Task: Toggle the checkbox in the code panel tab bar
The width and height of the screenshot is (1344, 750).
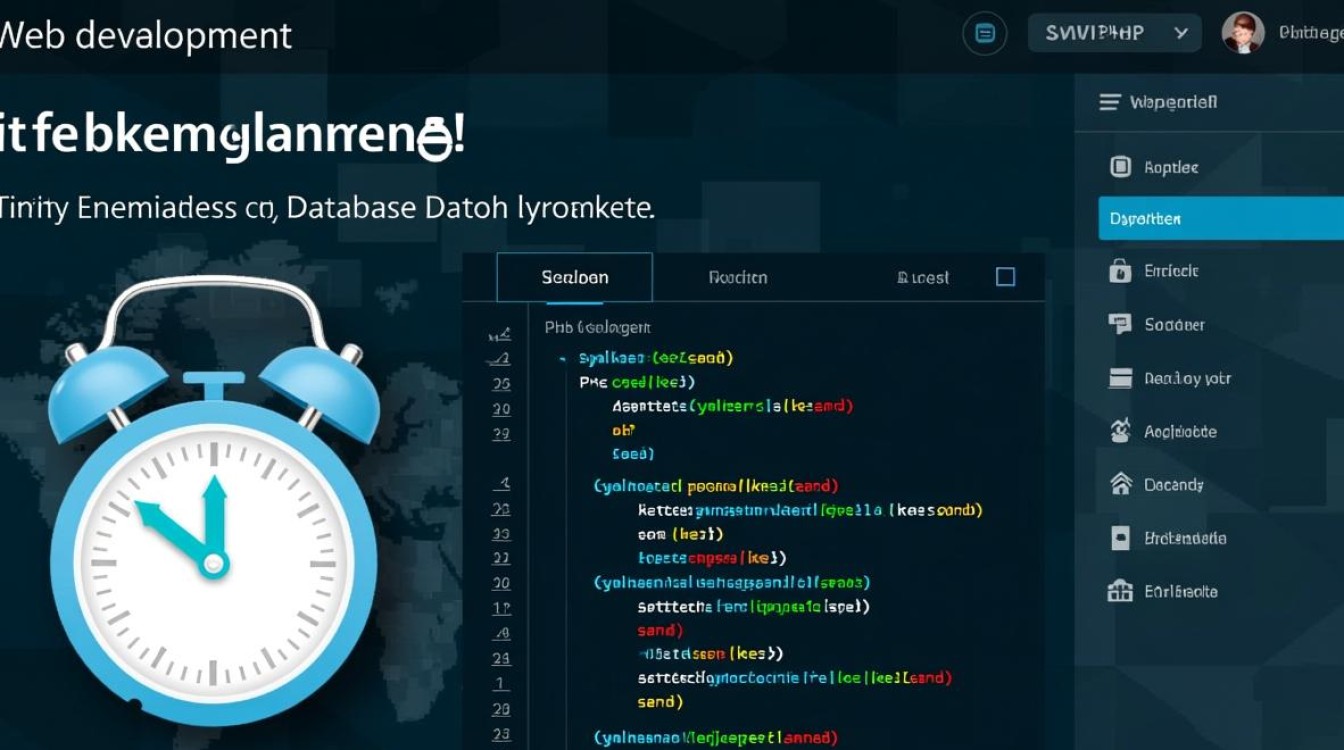Action: click(x=1006, y=277)
